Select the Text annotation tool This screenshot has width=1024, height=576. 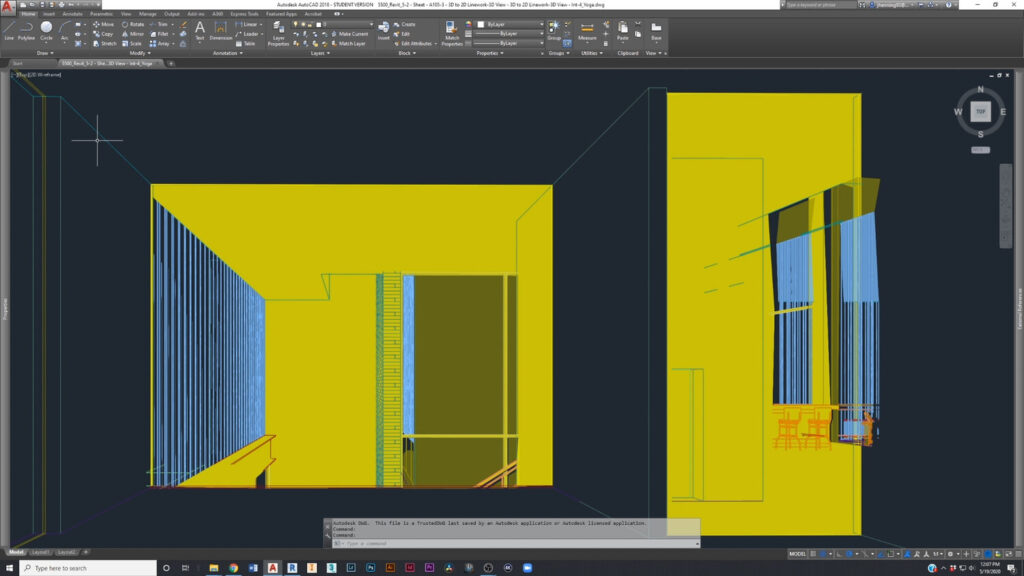(x=199, y=30)
